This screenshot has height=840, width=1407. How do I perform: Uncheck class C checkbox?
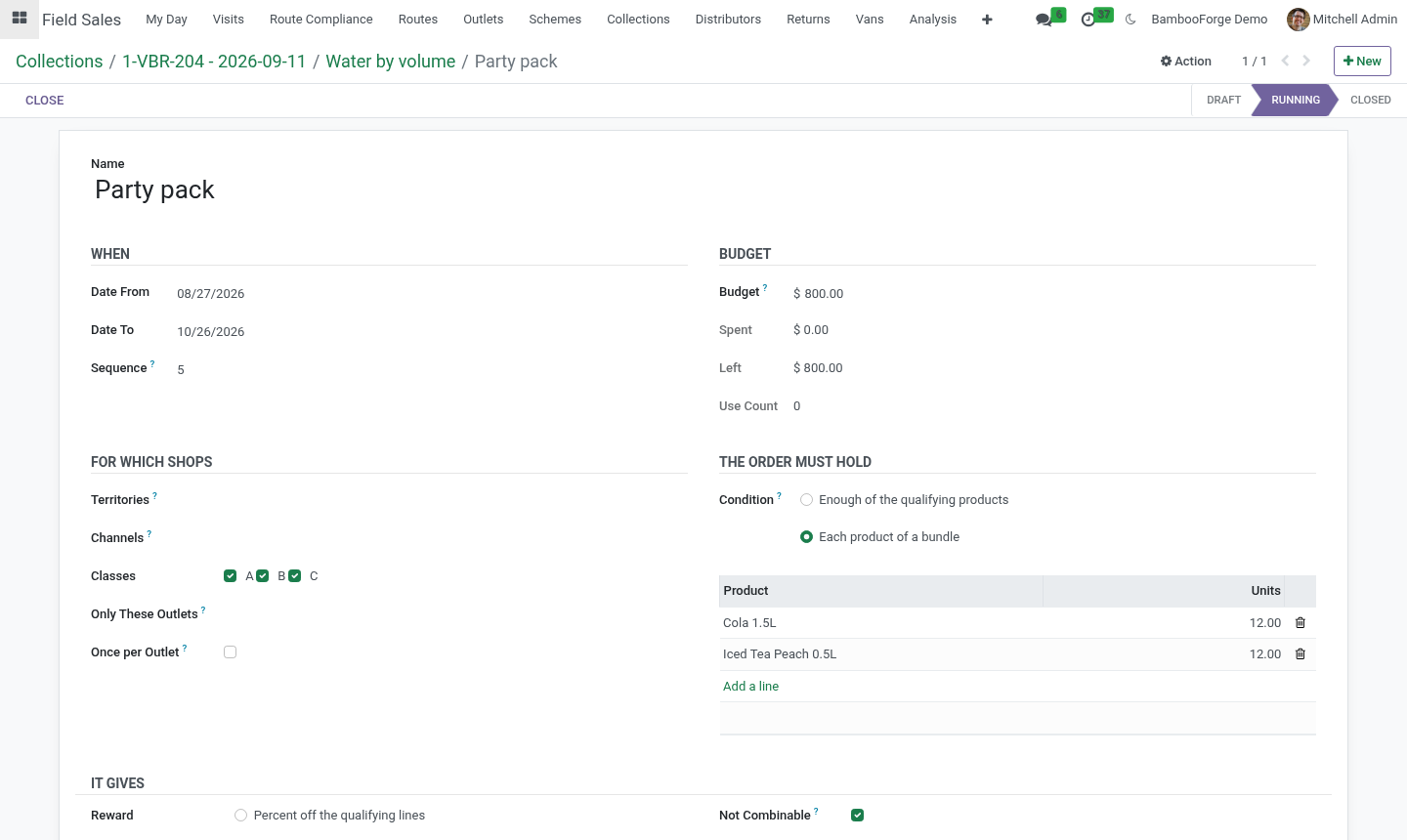click(295, 576)
